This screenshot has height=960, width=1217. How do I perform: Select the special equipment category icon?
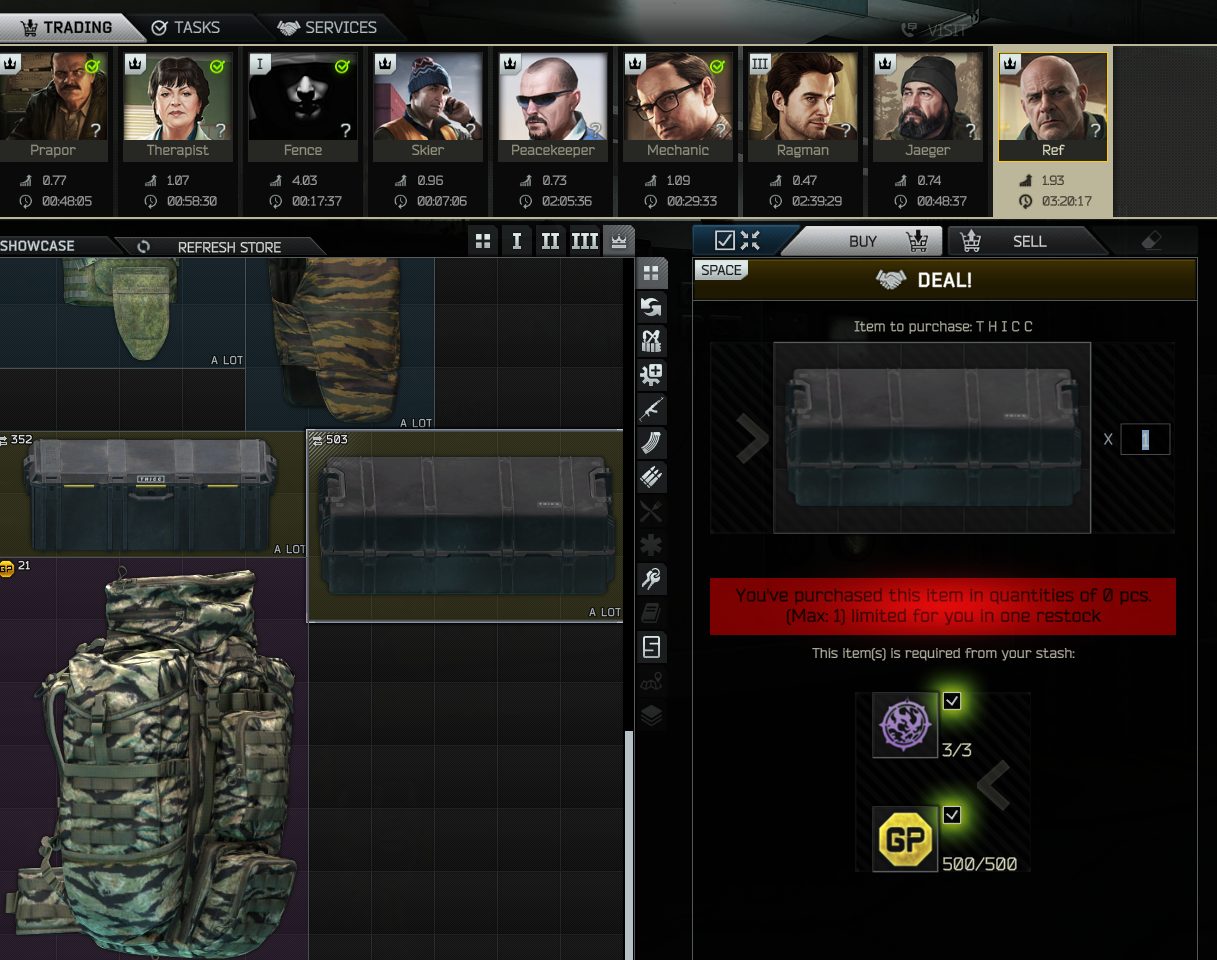652,647
